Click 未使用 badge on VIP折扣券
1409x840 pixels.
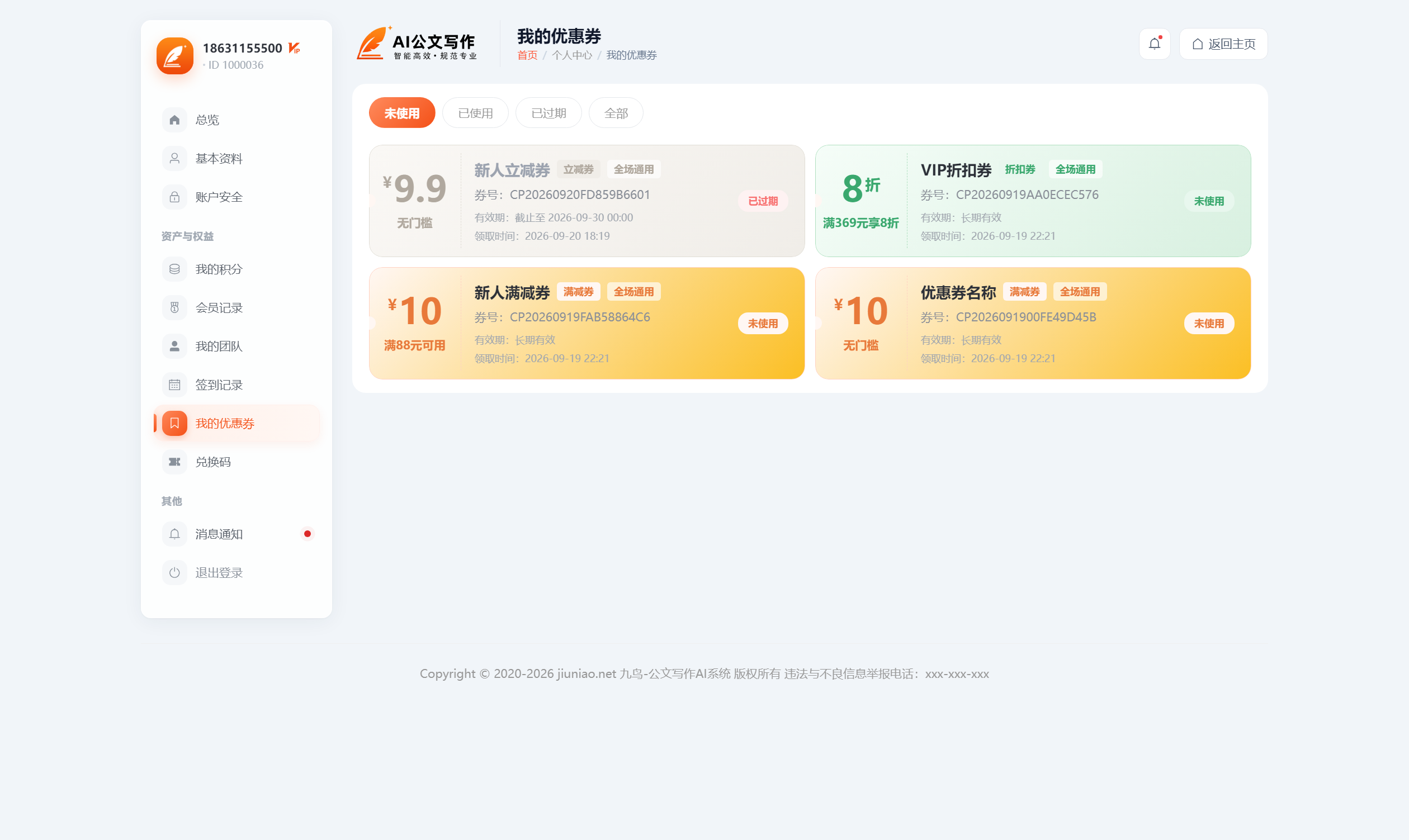(1208, 201)
